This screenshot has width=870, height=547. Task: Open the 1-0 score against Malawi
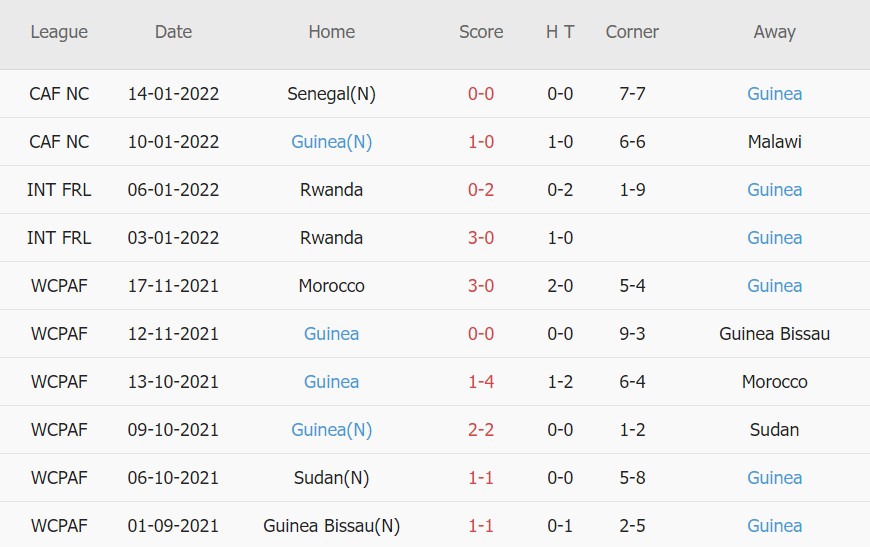point(481,142)
